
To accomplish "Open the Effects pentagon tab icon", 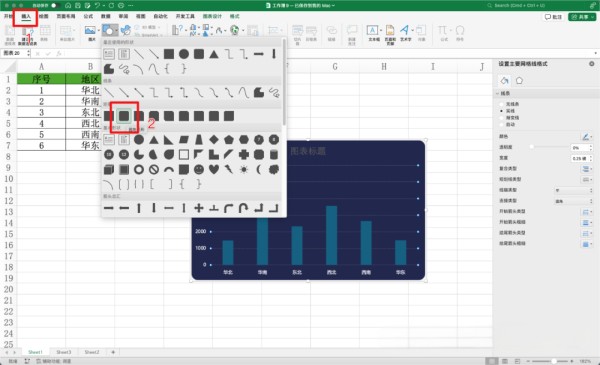I will click(519, 80).
